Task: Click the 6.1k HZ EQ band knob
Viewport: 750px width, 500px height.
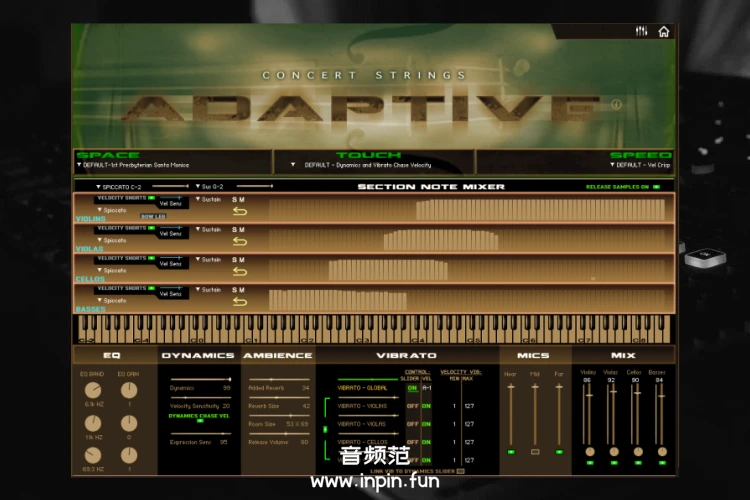Action: (x=93, y=390)
